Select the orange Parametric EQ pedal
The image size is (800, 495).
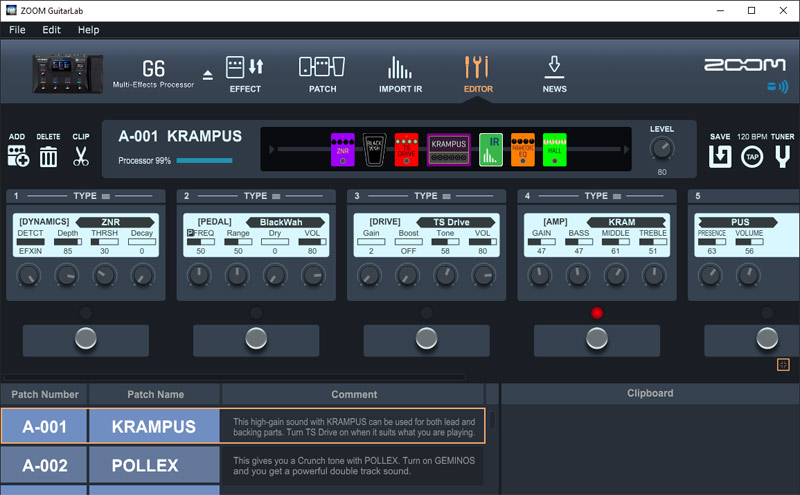[523, 150]
